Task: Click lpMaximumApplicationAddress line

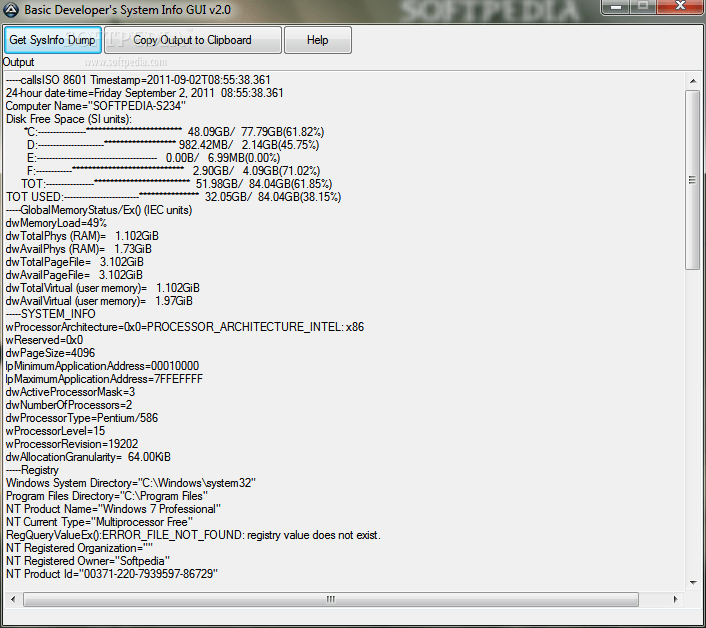Action: [x=104, y=379]
